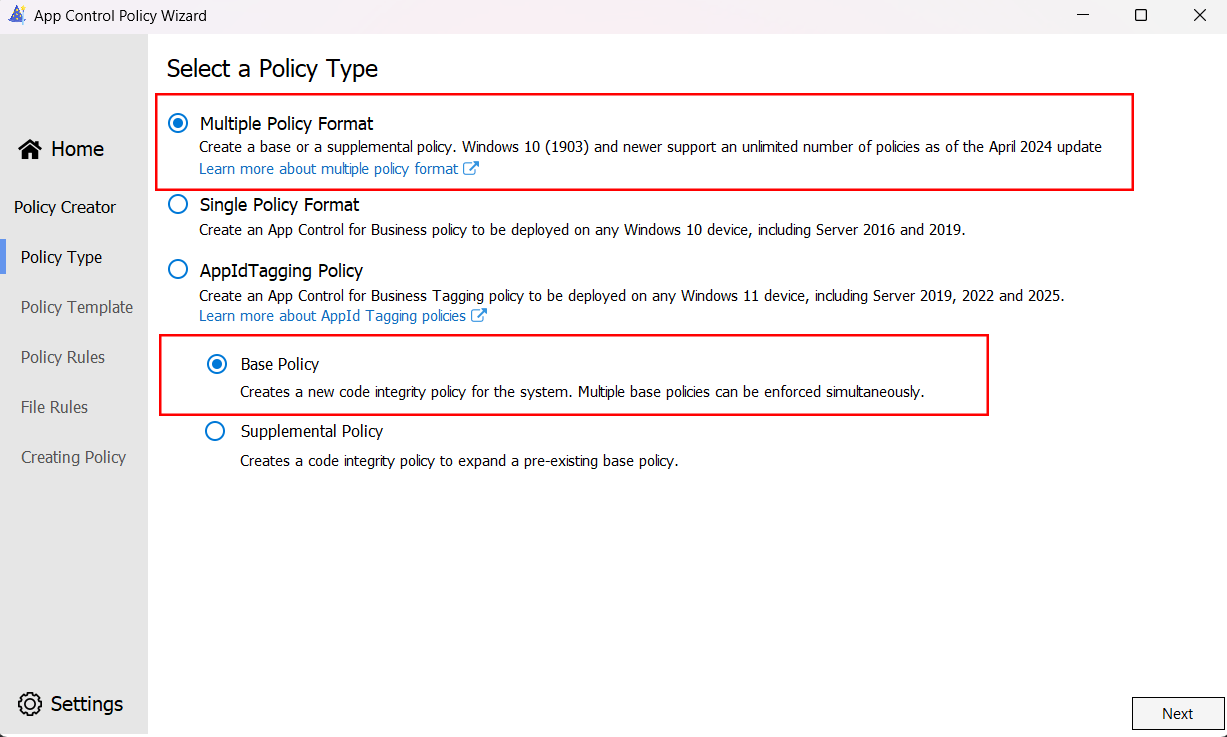
Task: Open Learn more about multiple policy format link
Action: point(328,169)
